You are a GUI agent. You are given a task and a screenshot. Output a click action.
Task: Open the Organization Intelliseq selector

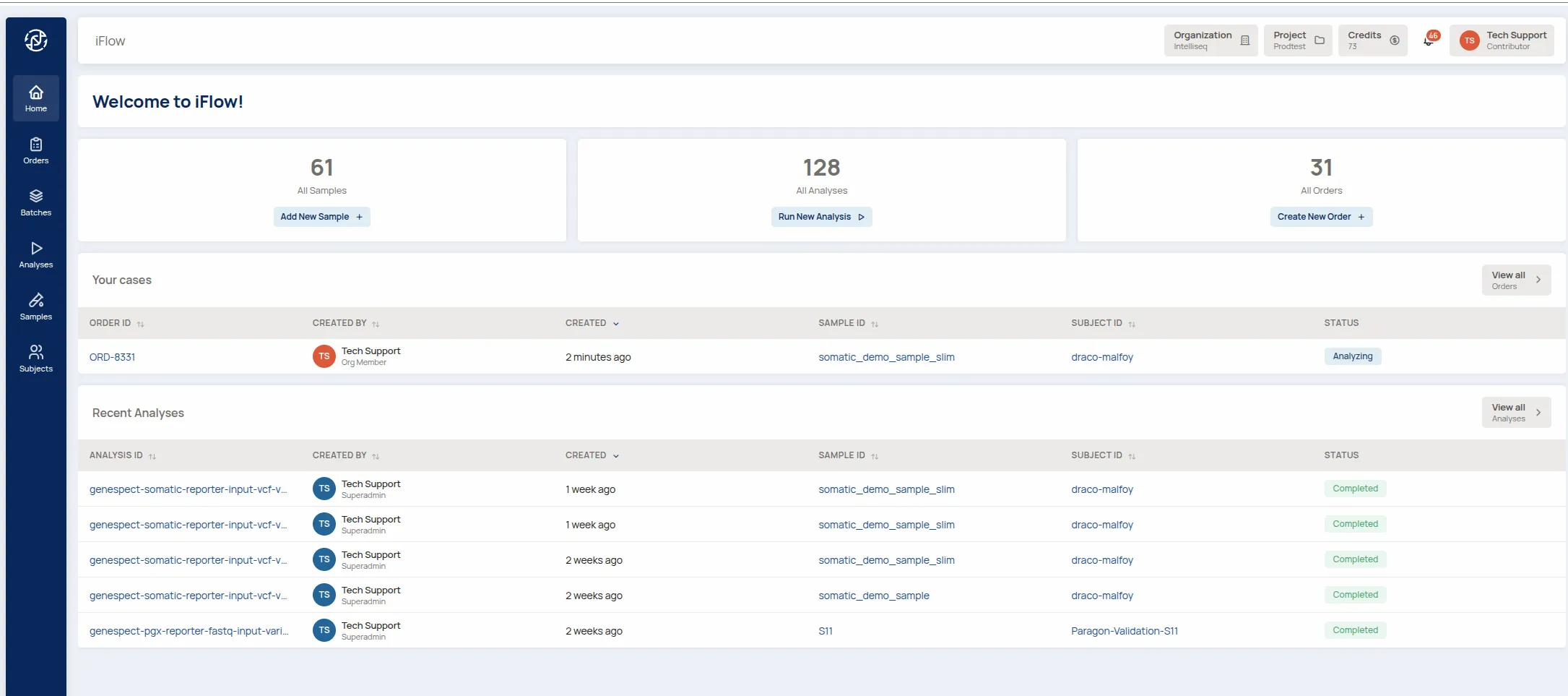pos(1210,40)
